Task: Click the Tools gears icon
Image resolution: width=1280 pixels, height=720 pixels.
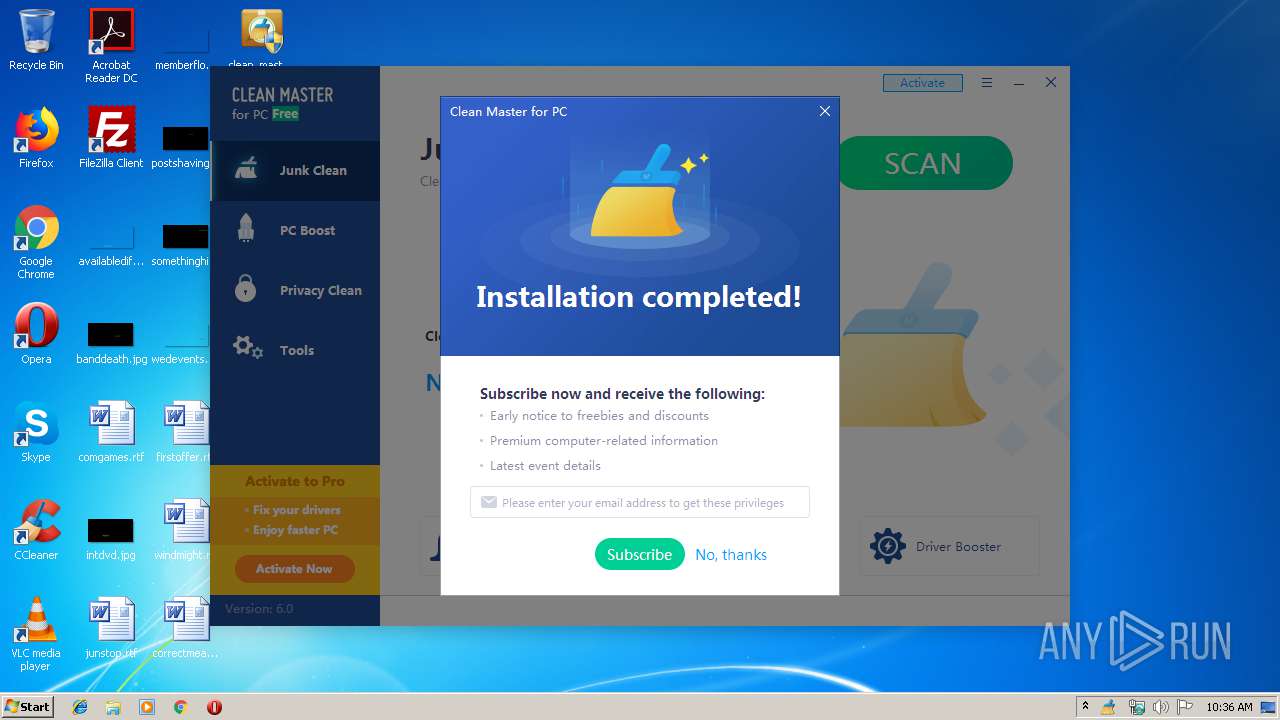Action: pyautogui.click(x=247, y=348)
